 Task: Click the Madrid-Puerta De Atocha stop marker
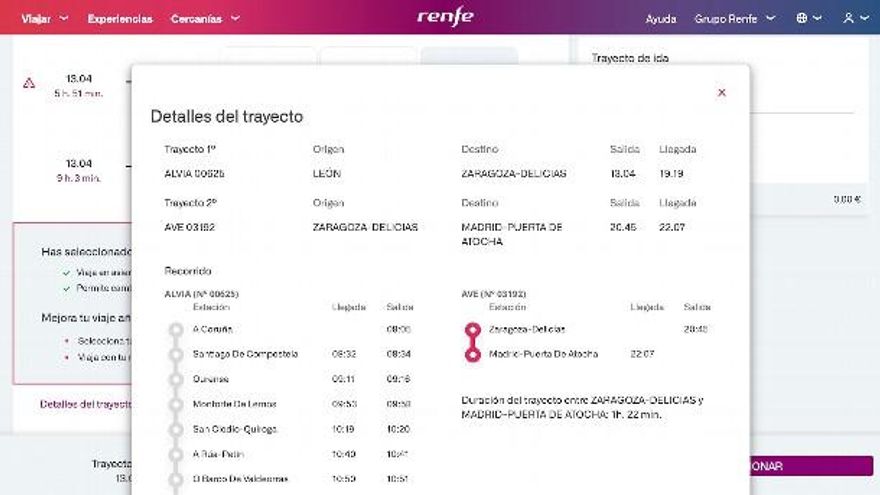pos(473,354)
